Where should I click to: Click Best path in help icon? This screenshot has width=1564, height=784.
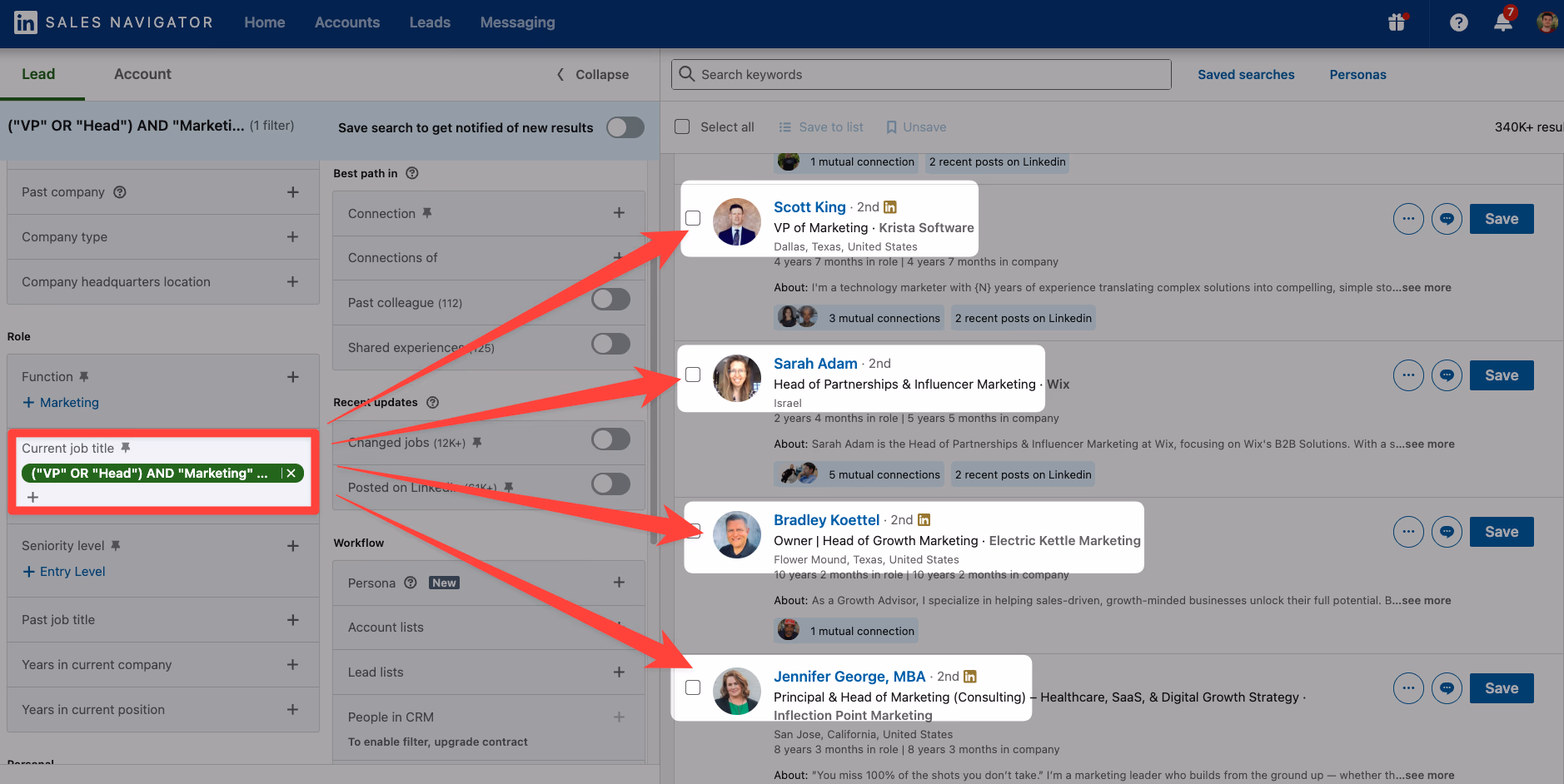pyautogui.click(x=412, y=173)
